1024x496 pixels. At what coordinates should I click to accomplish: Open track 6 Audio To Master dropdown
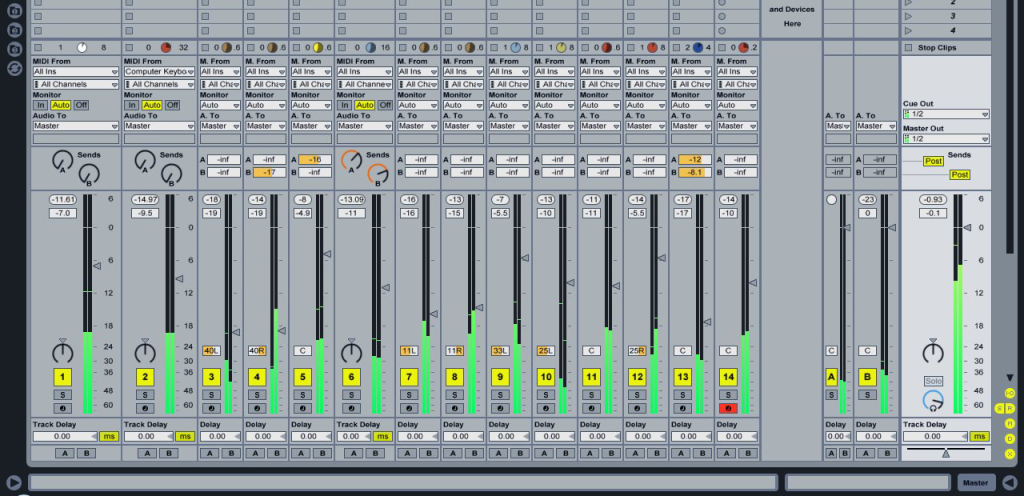tap(364, 126)
